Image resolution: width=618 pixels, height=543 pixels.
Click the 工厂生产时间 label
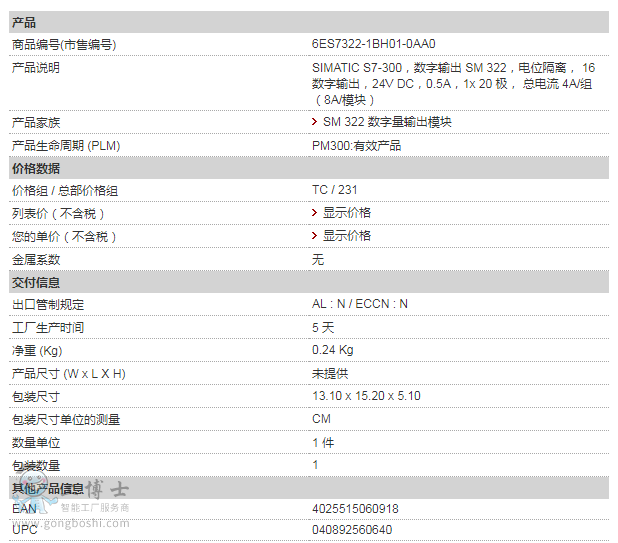point(48,327)
